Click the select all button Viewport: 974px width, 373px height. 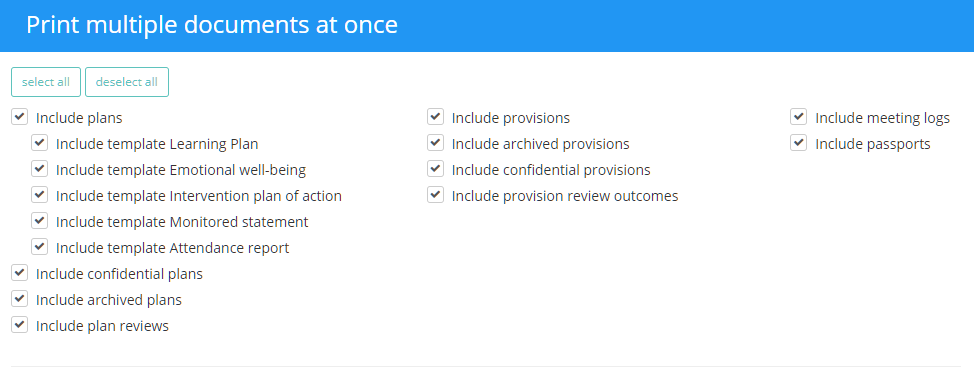pyautogui.click(x=46, y=82)
